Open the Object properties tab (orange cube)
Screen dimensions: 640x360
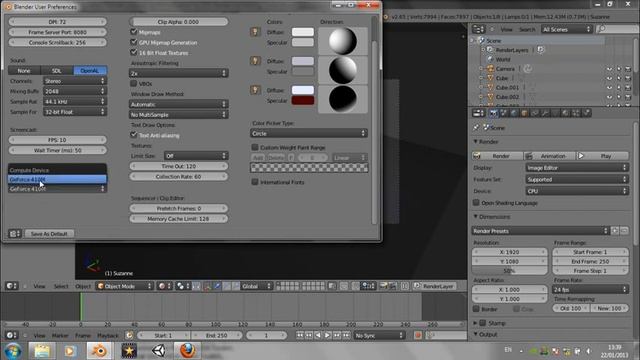point(524,113)
